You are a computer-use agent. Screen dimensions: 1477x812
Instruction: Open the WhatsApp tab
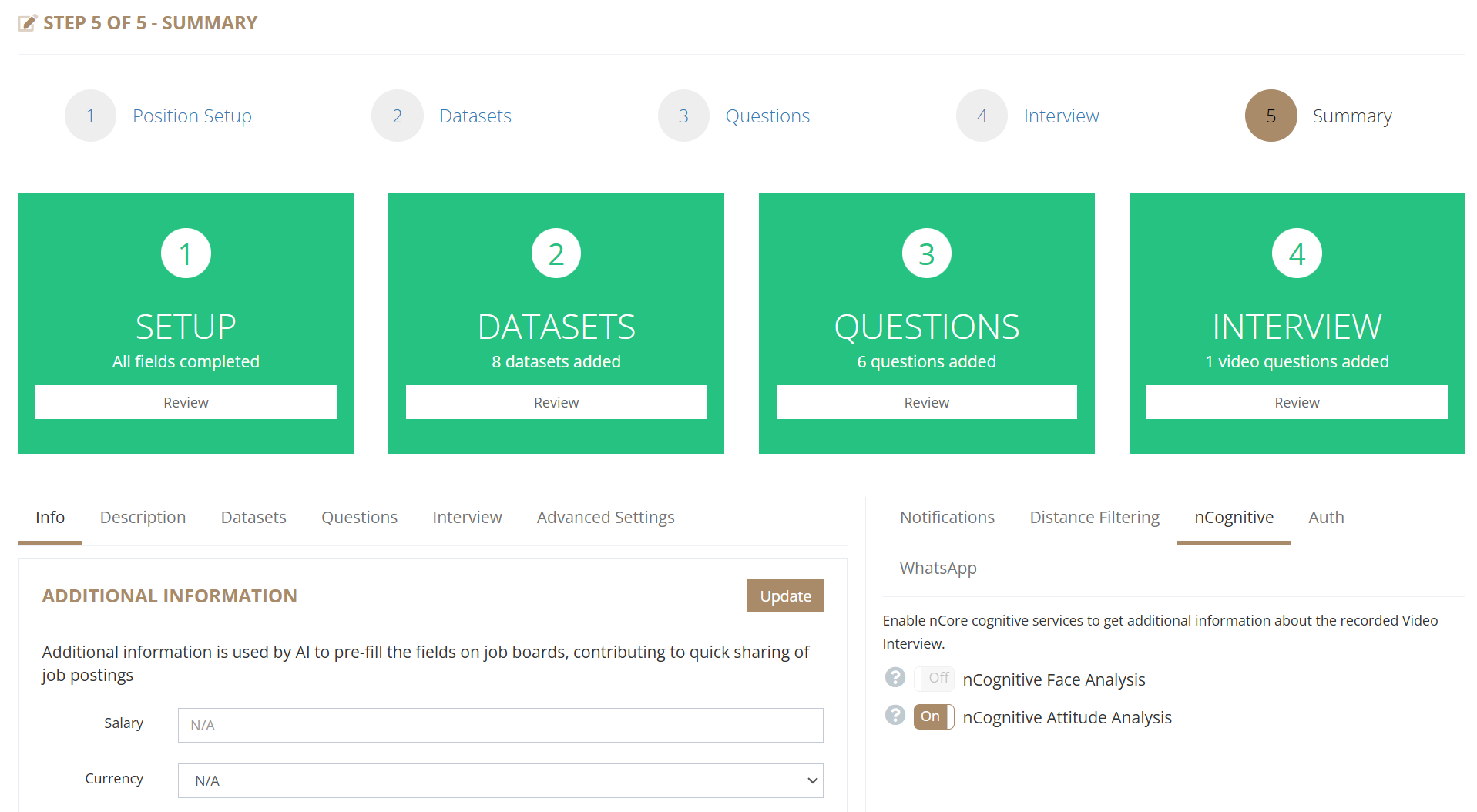[x=938, y=569]
